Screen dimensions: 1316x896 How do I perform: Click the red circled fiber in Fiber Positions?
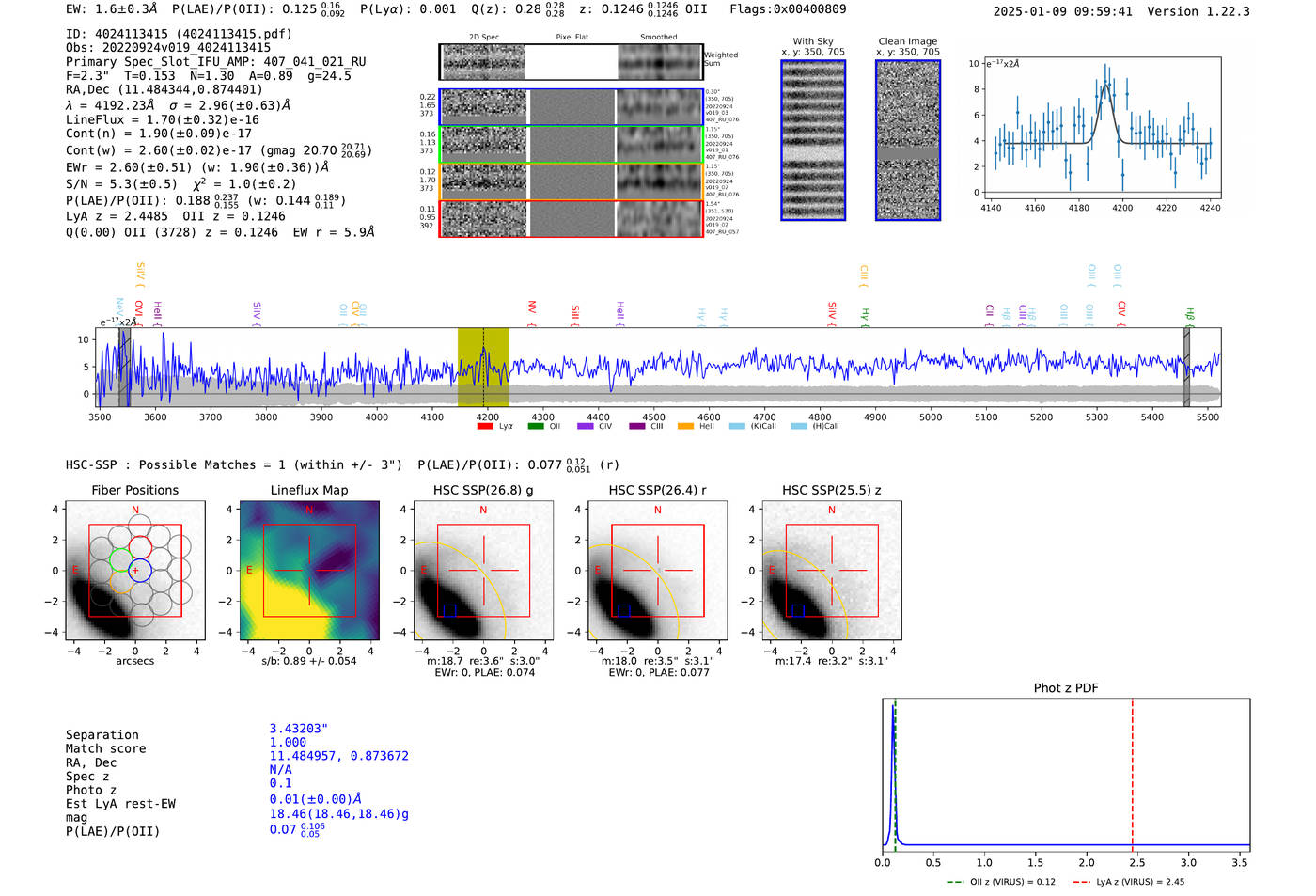coord(140,546)
